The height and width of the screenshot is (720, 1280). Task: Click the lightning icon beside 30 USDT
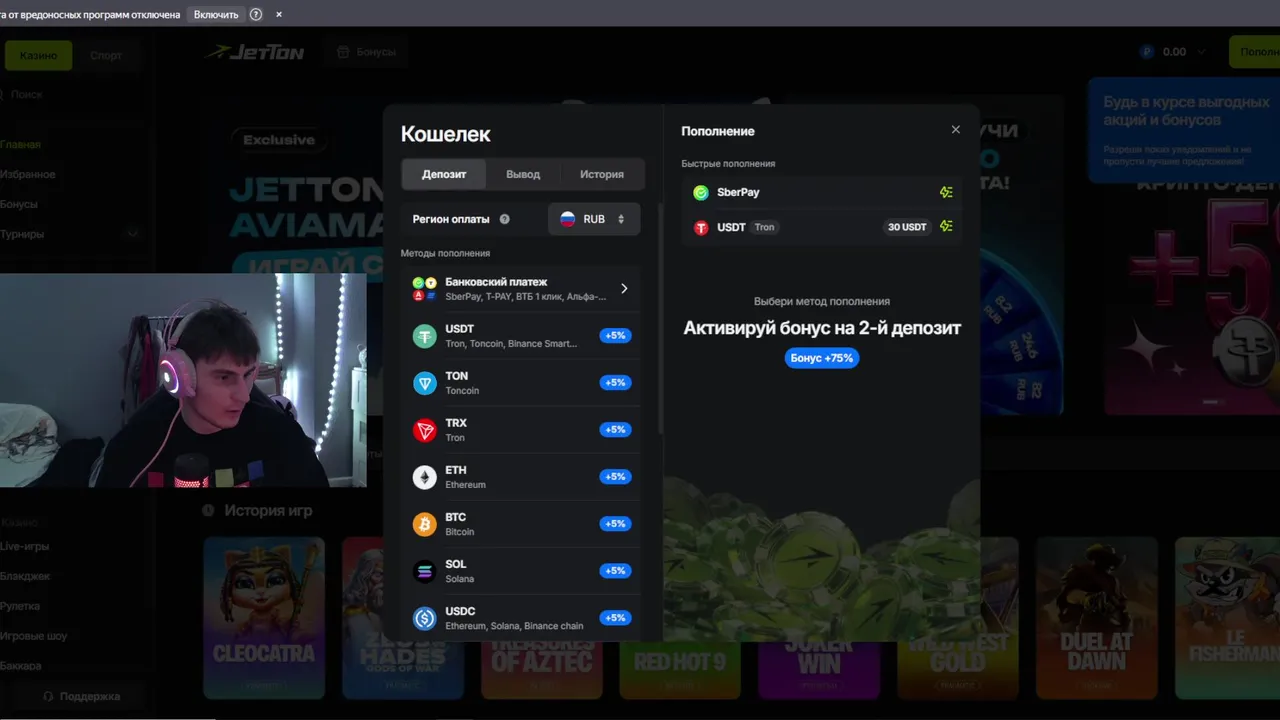coord(946,227)
